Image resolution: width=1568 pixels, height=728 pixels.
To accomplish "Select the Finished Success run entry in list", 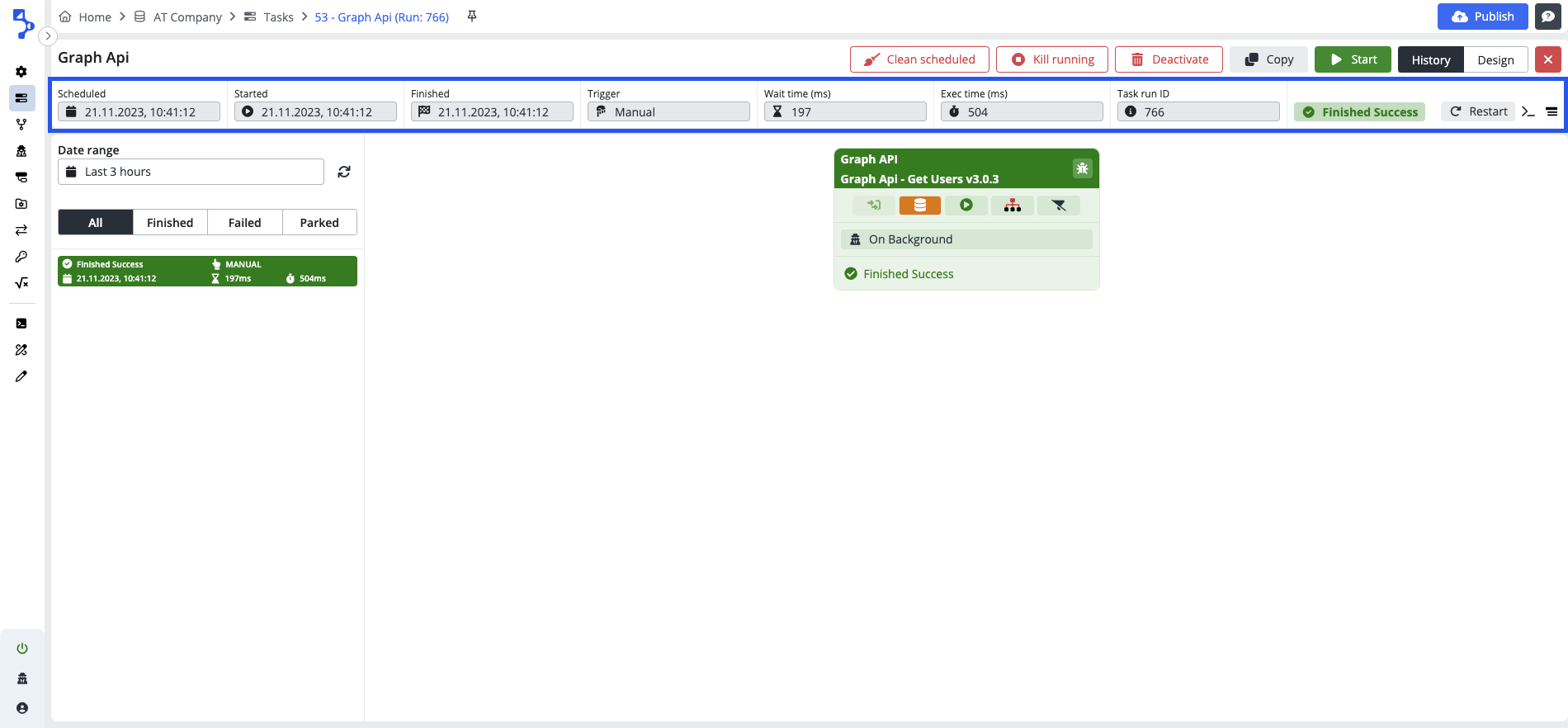I will click(x=207, y=272).
